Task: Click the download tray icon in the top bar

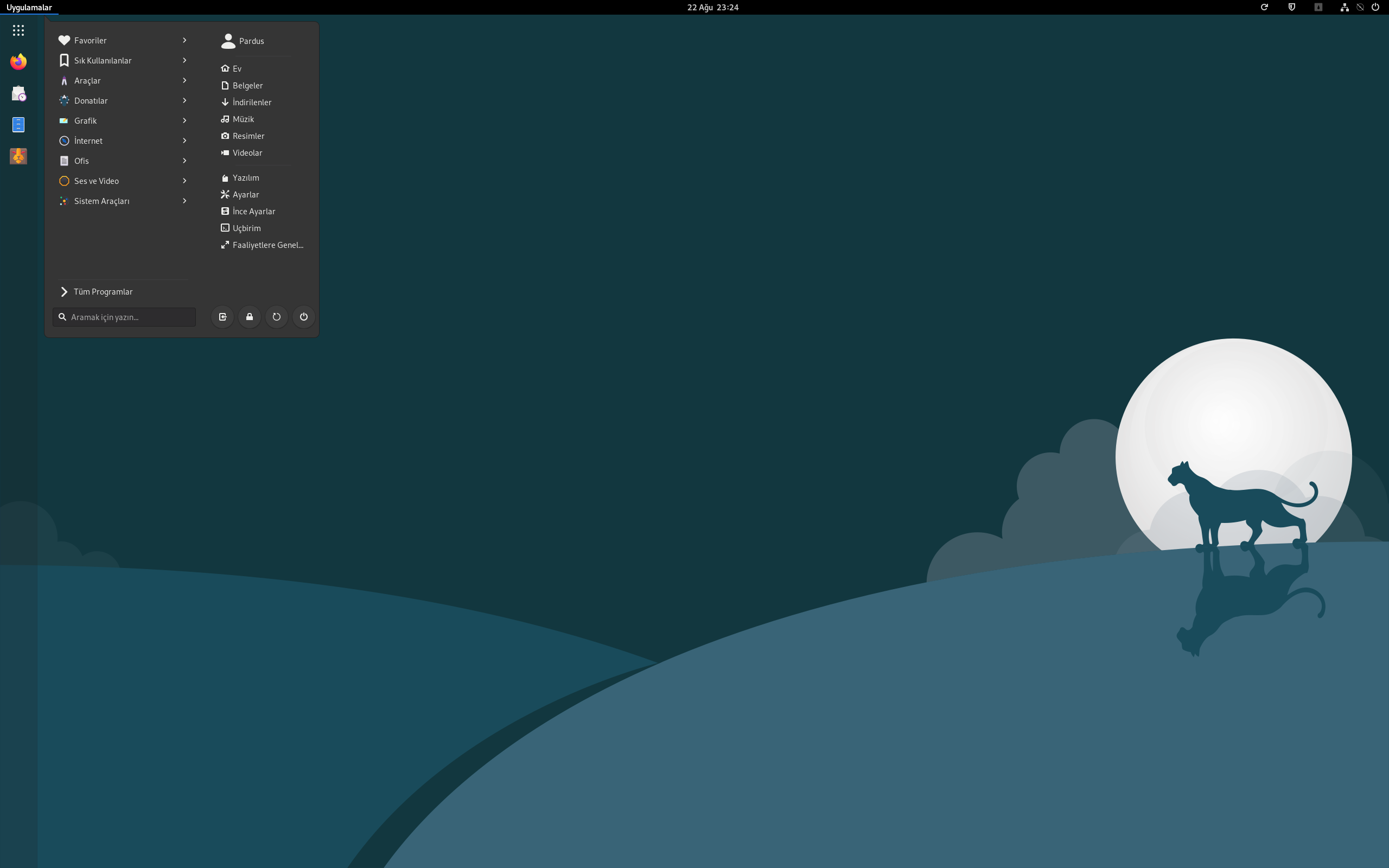Action: point(1318,8)
